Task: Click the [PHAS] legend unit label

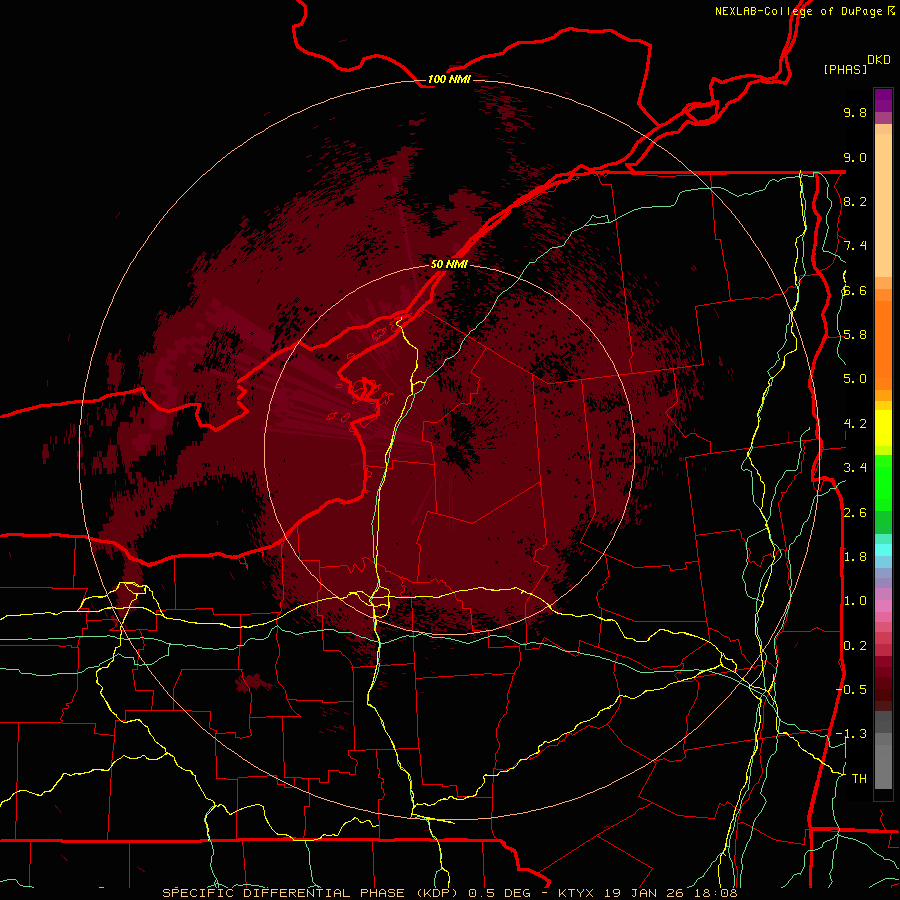Action: coord(845,70)
